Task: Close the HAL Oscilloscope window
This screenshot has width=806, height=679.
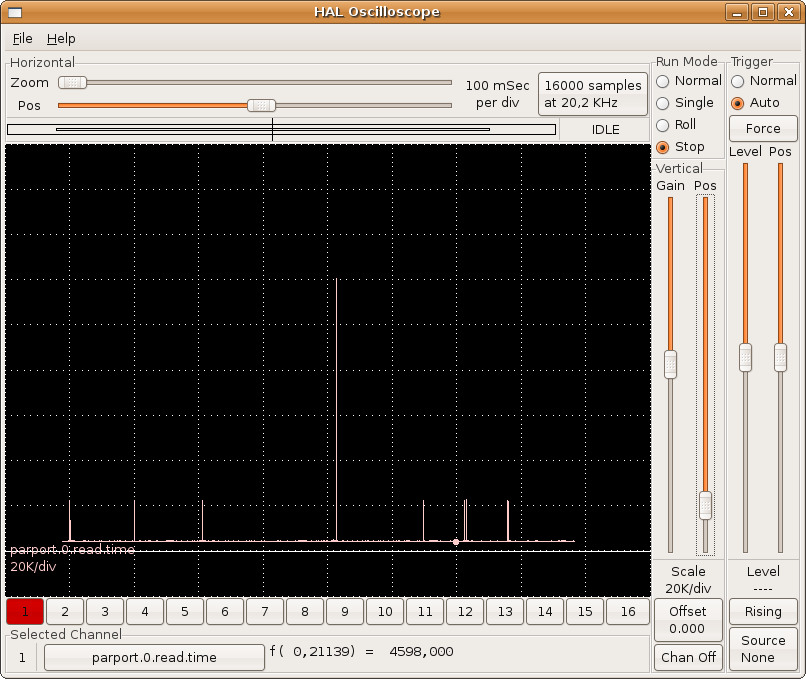Action: point(789,12)
